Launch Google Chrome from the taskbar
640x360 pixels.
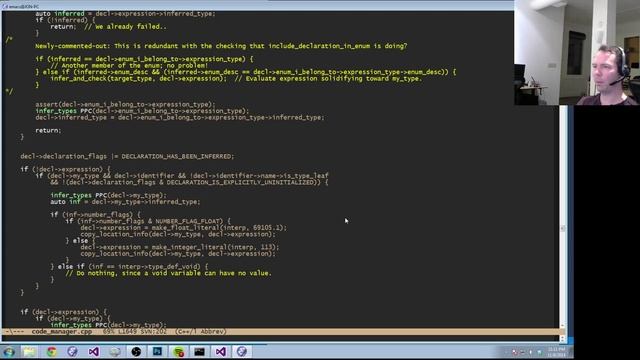coord(51,351)
